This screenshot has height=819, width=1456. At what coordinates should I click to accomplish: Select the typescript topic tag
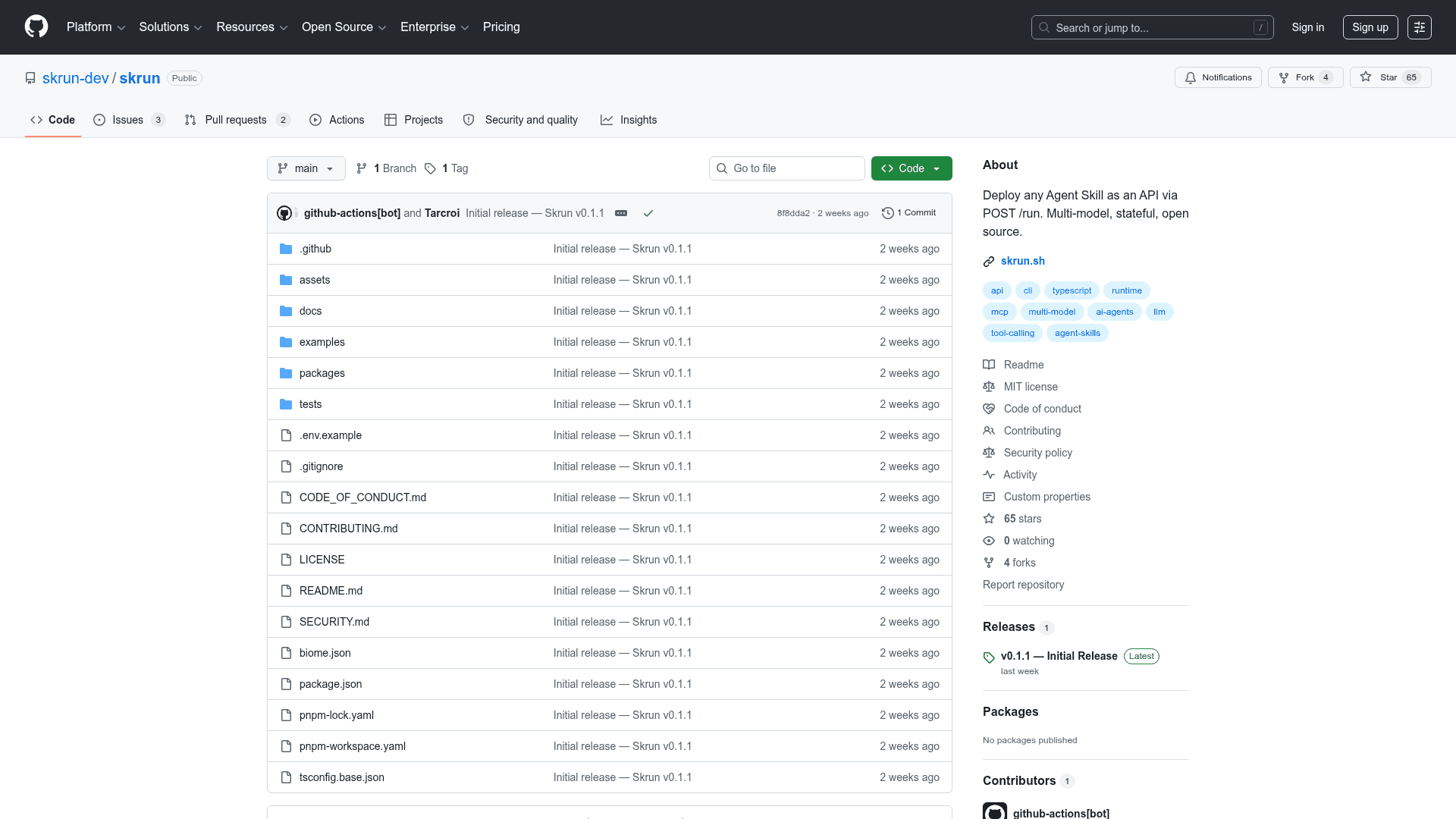click(x=1072, y=290)
